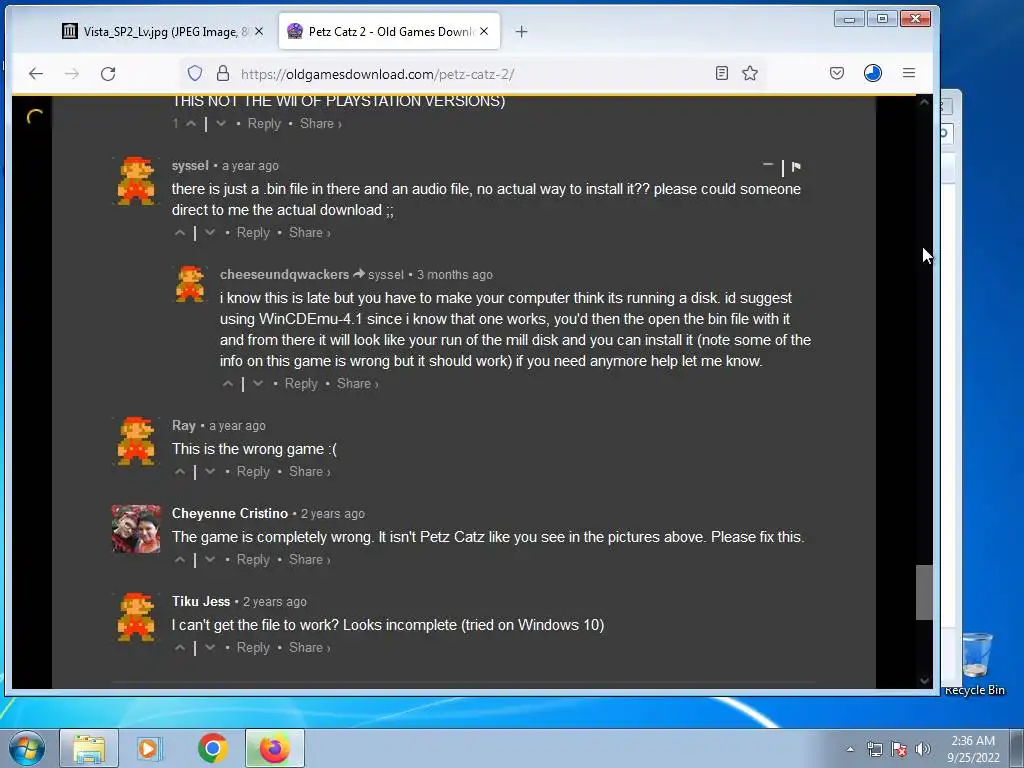The width and height of the screenshot is (1024, 768).
Task: Reply to syssel's comment
Action: (253, 232)
